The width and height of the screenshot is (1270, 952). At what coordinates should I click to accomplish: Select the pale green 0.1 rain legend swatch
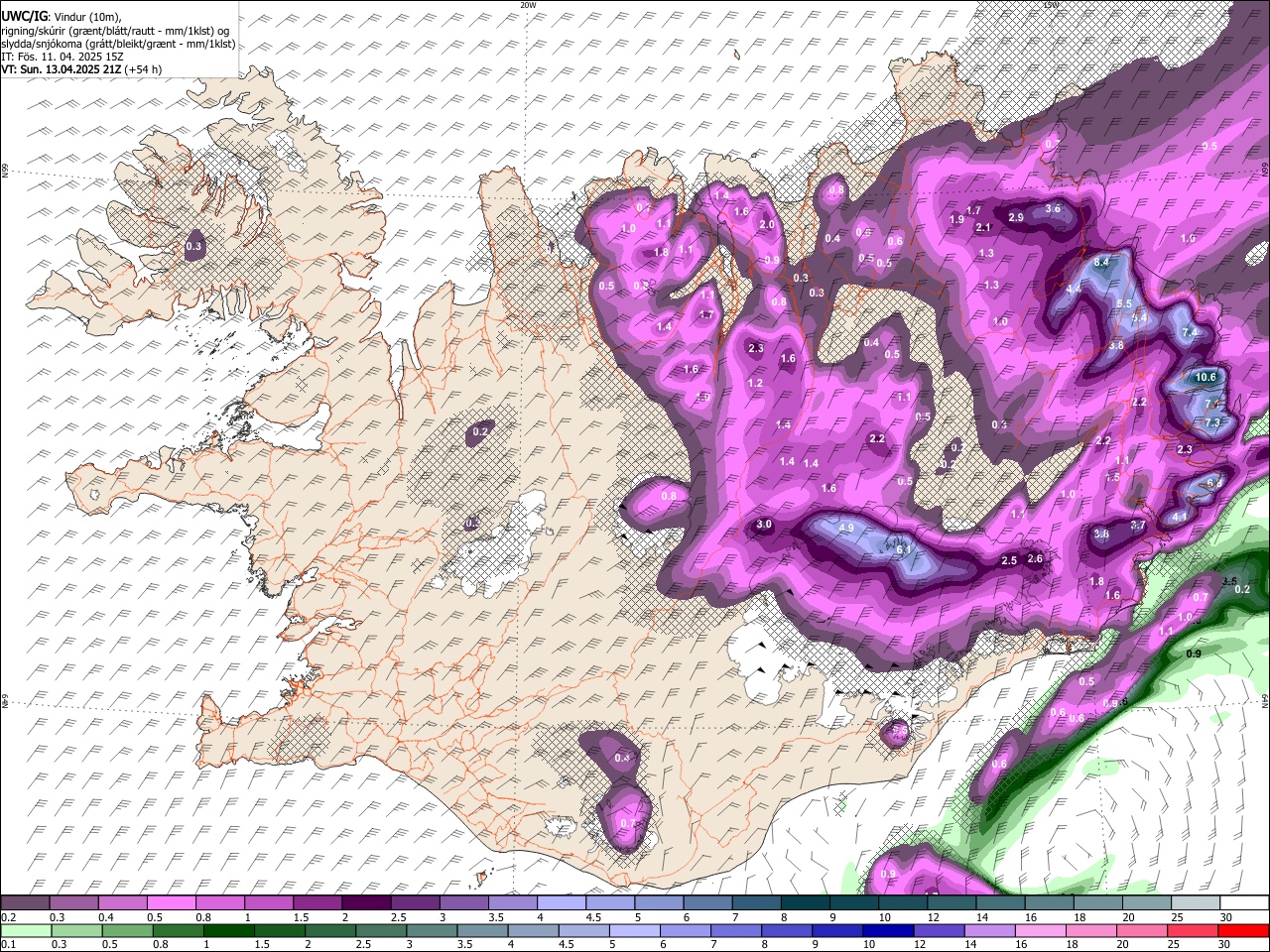(x=26, y=930)
